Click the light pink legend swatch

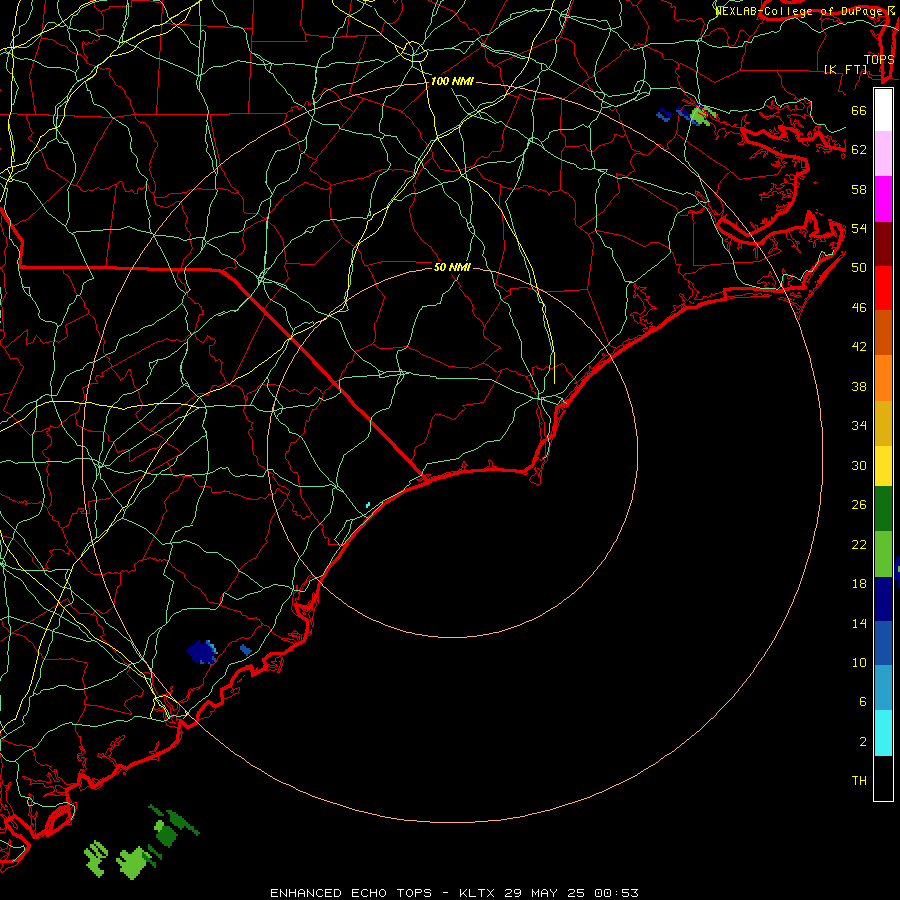point(883,154)
